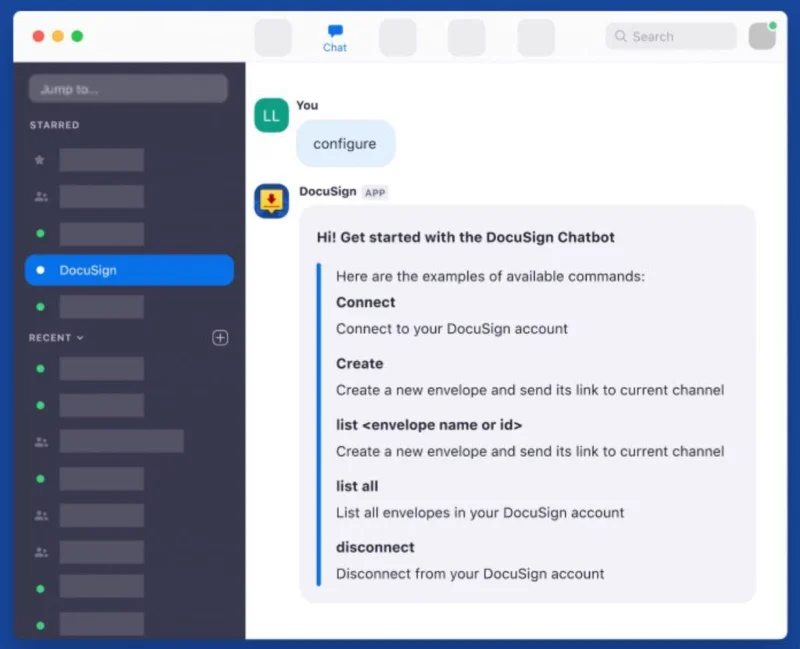The image size is (800, 649).
Task: Click 'List all envelopes in your DocuSign account'
Action: coord(480,512)
